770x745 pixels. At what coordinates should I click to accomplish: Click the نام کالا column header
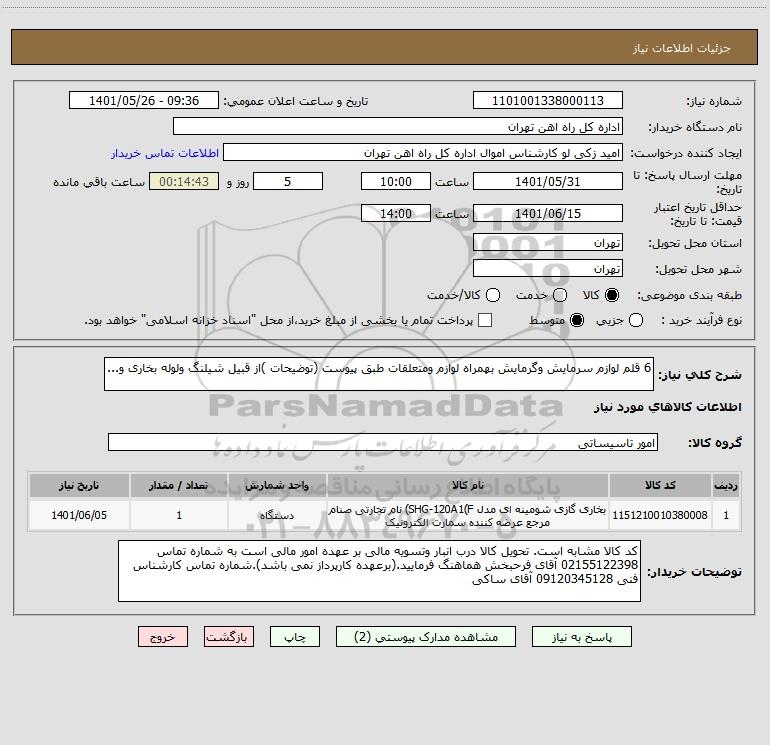tap(468, 485)
